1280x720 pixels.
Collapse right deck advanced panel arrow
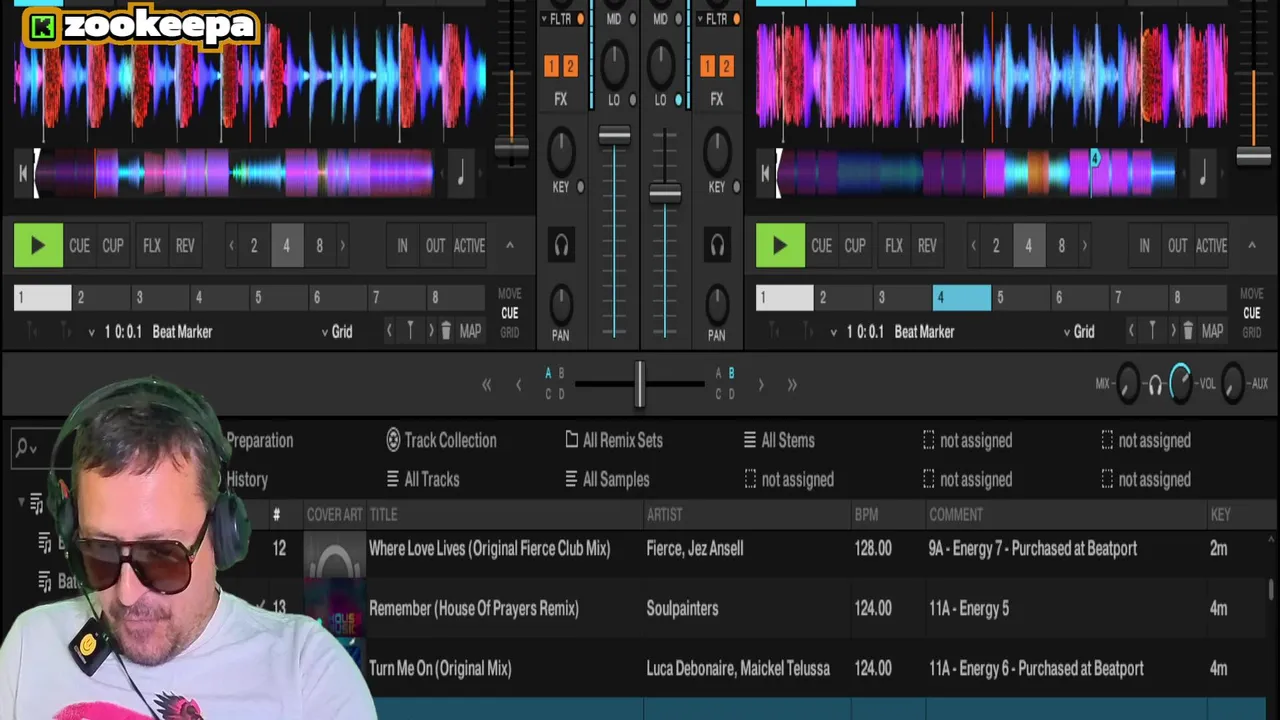coord(1251,246)
